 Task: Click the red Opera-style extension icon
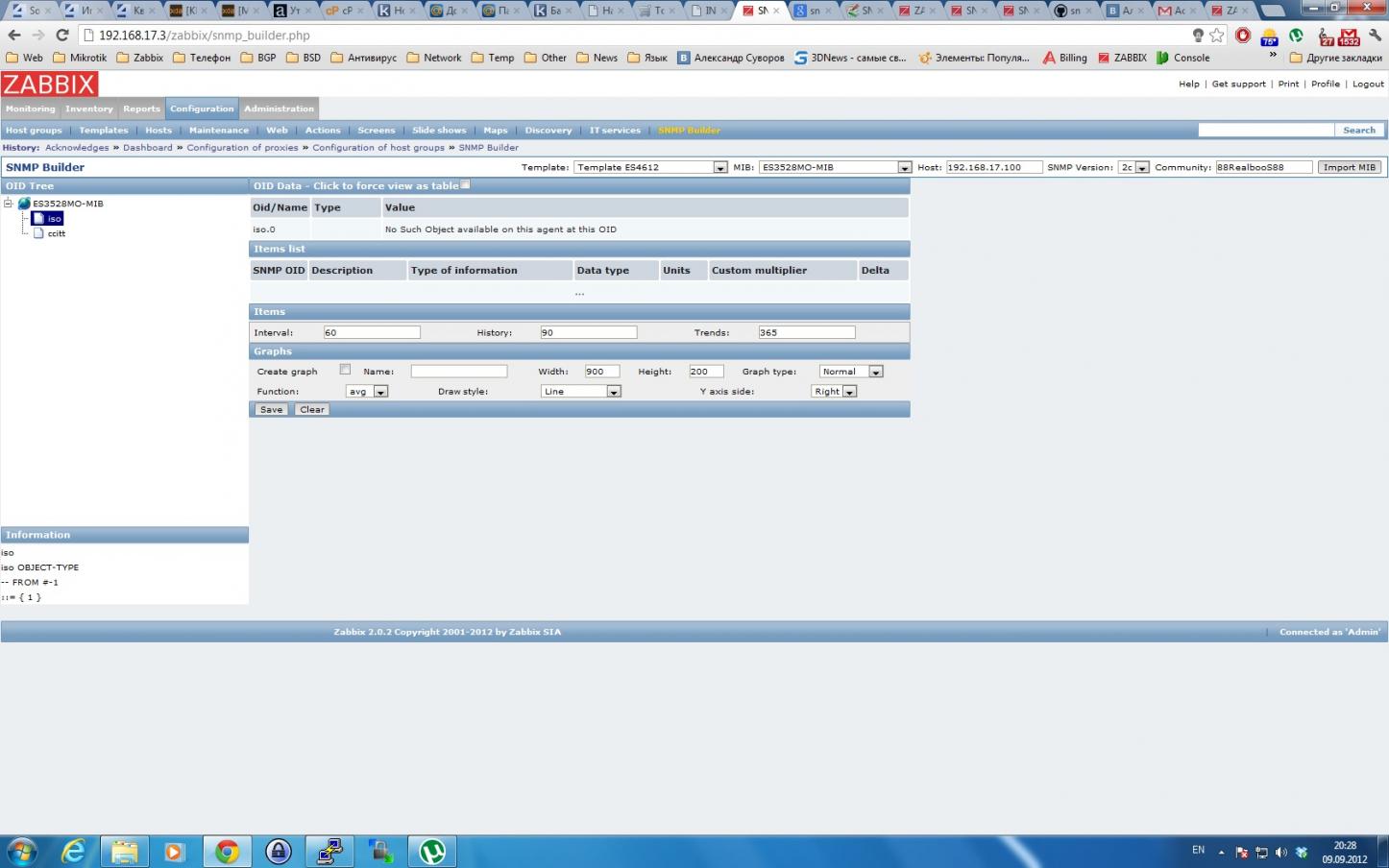1243,36
